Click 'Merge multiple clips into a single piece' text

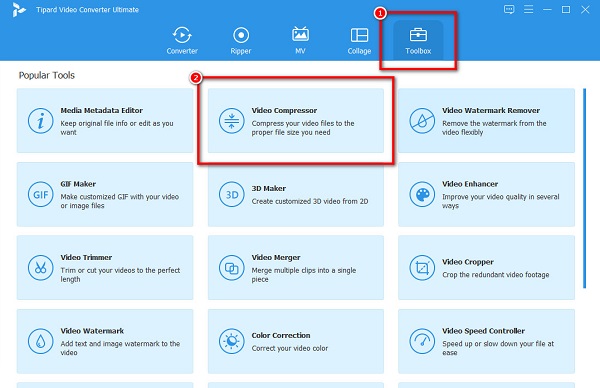point(304,275)
